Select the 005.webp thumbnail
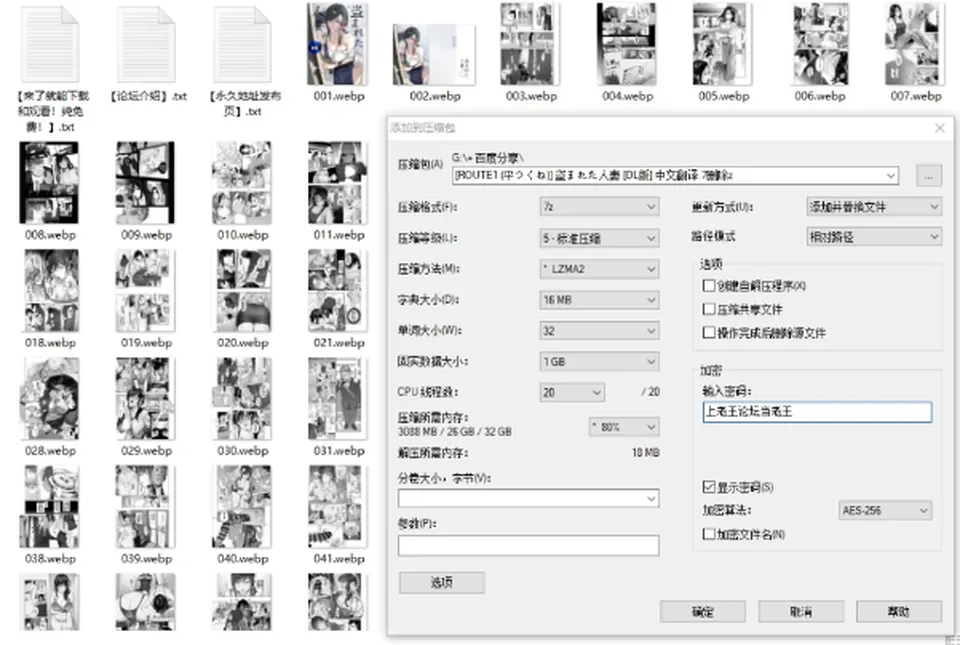 click(722, 44)
